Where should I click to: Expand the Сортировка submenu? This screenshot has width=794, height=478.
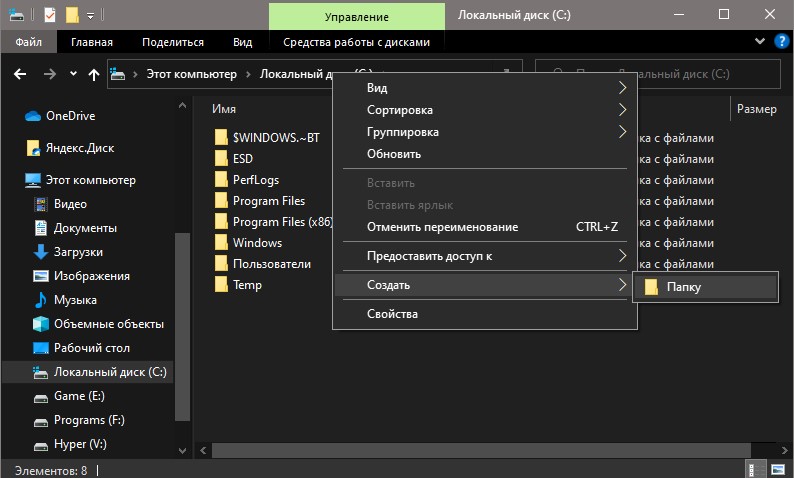pos(485,110)
